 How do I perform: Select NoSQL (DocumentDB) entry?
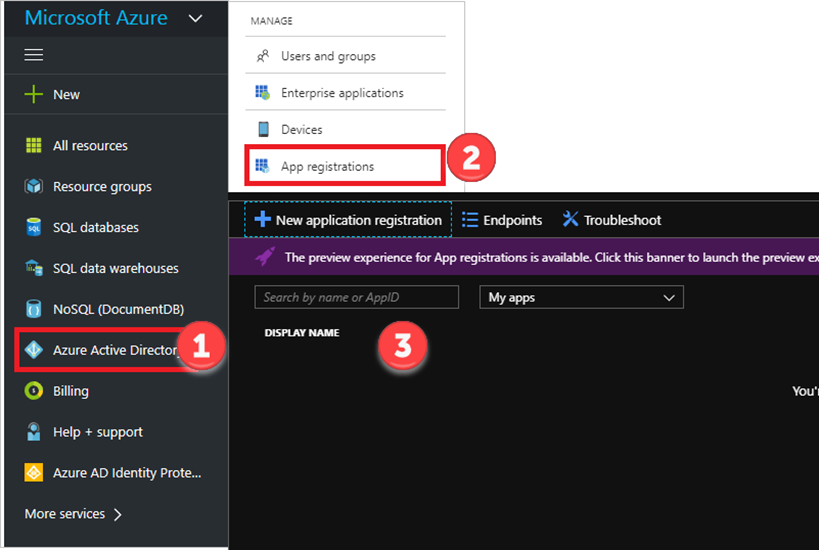pos(116,309)
